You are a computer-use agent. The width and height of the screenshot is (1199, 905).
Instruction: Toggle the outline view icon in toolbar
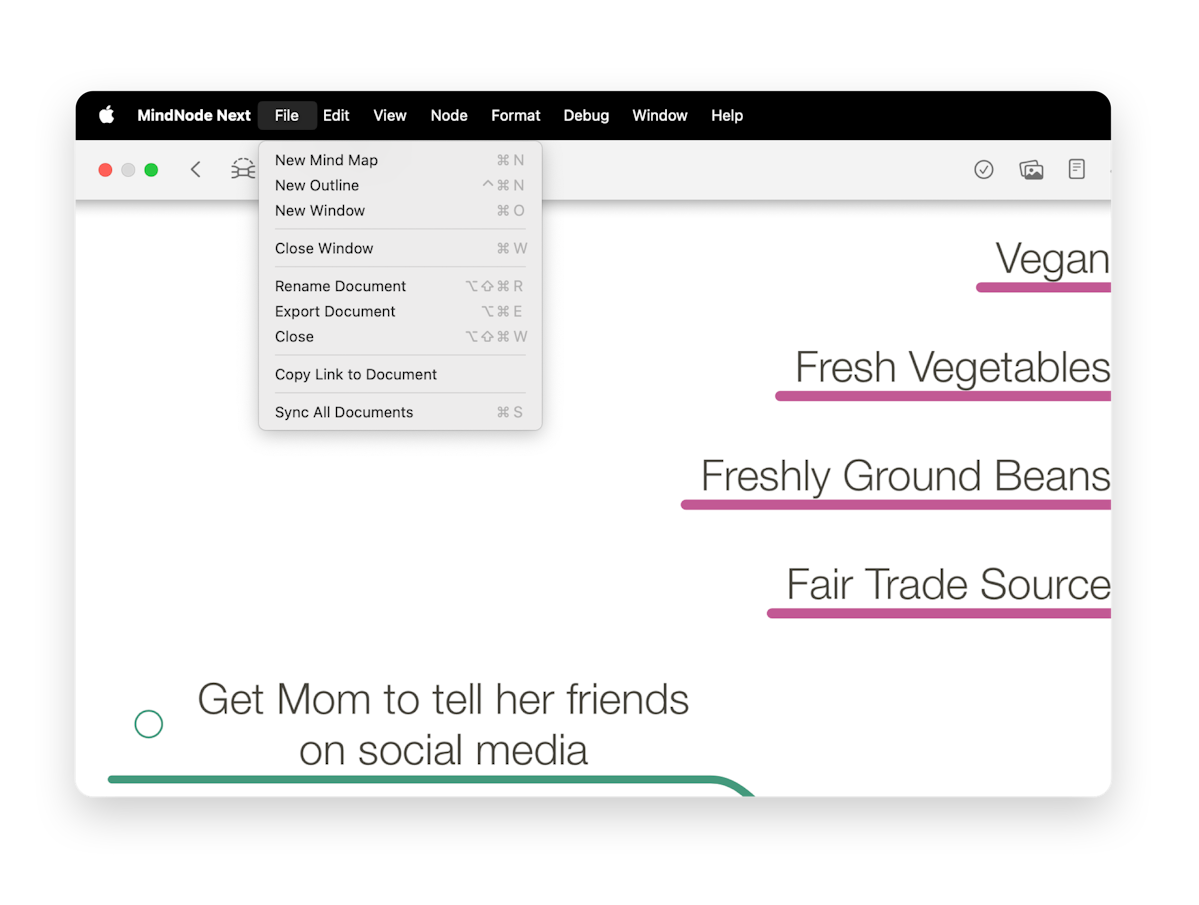(x=242, y=169)
